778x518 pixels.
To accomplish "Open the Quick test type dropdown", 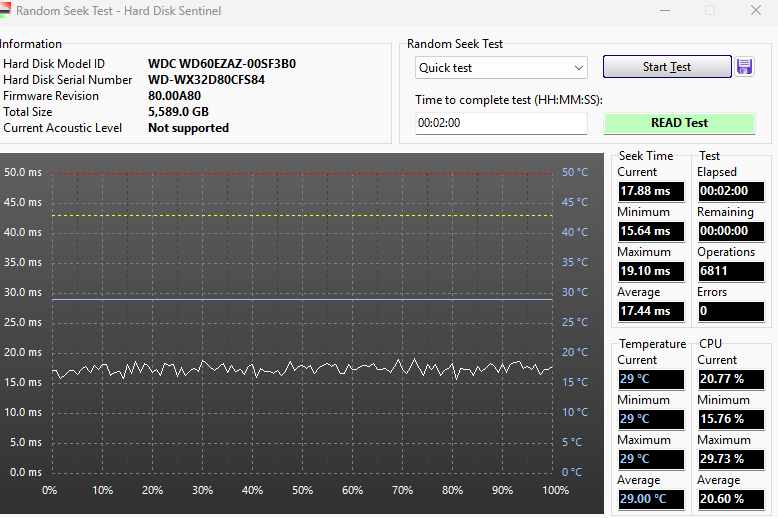I will [x=501, y=68].
